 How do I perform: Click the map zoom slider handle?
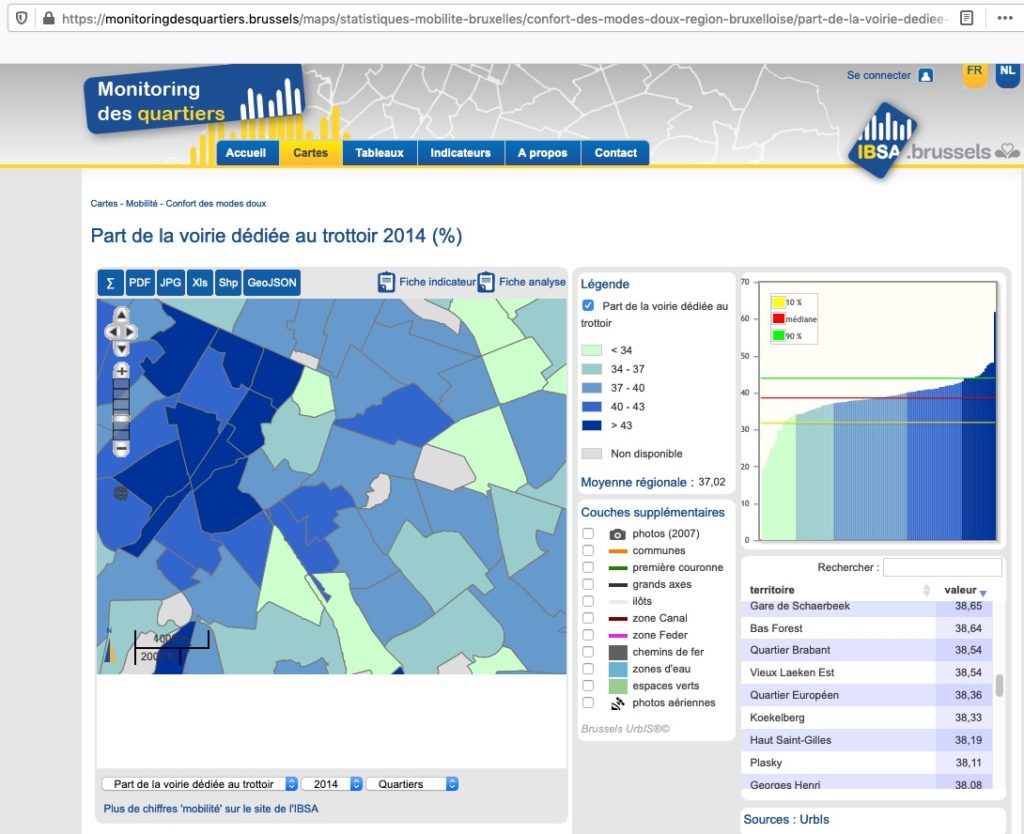coord(121,418)
